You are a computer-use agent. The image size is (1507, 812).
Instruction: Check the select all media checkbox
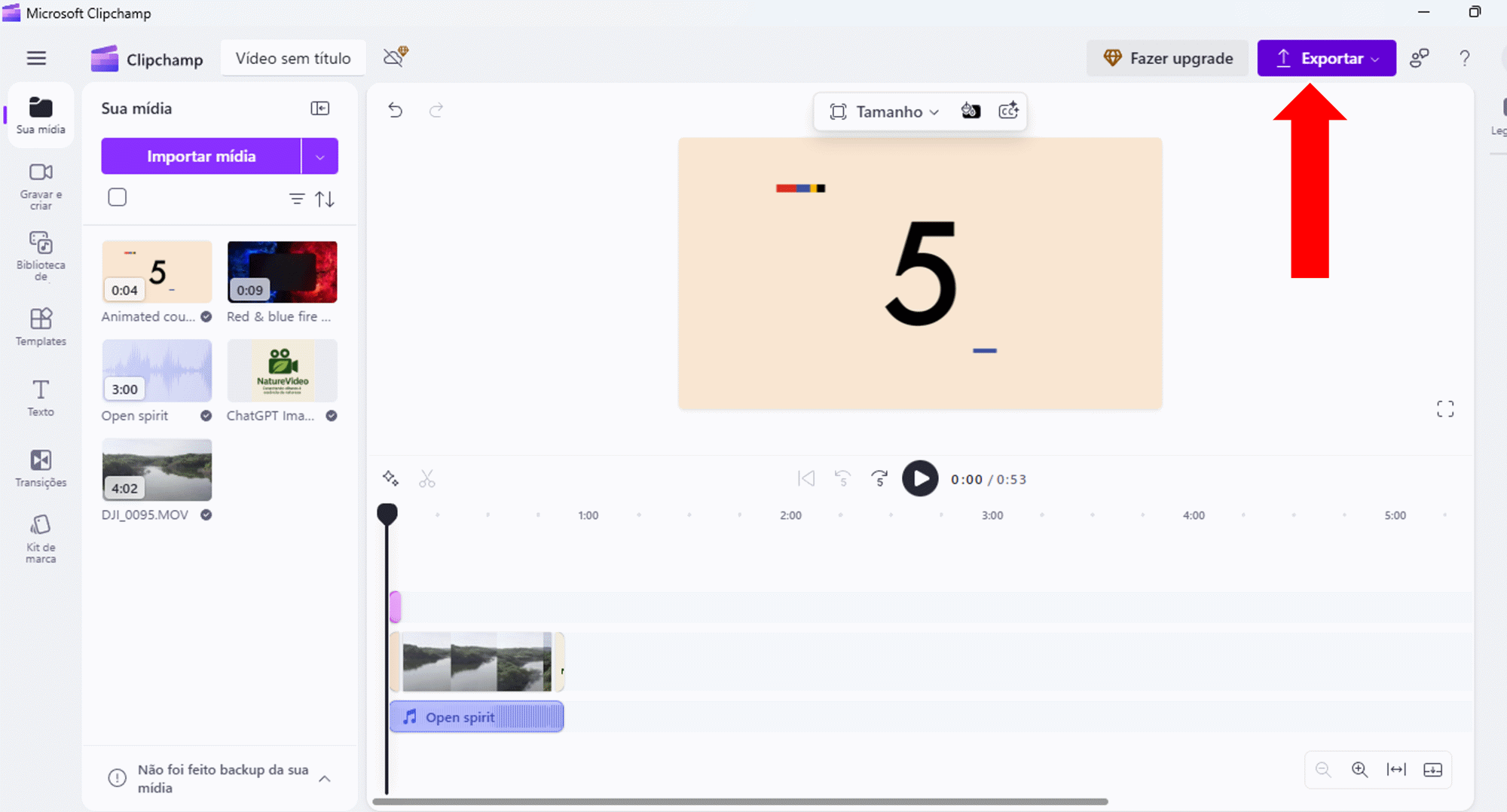pos(118,197)
